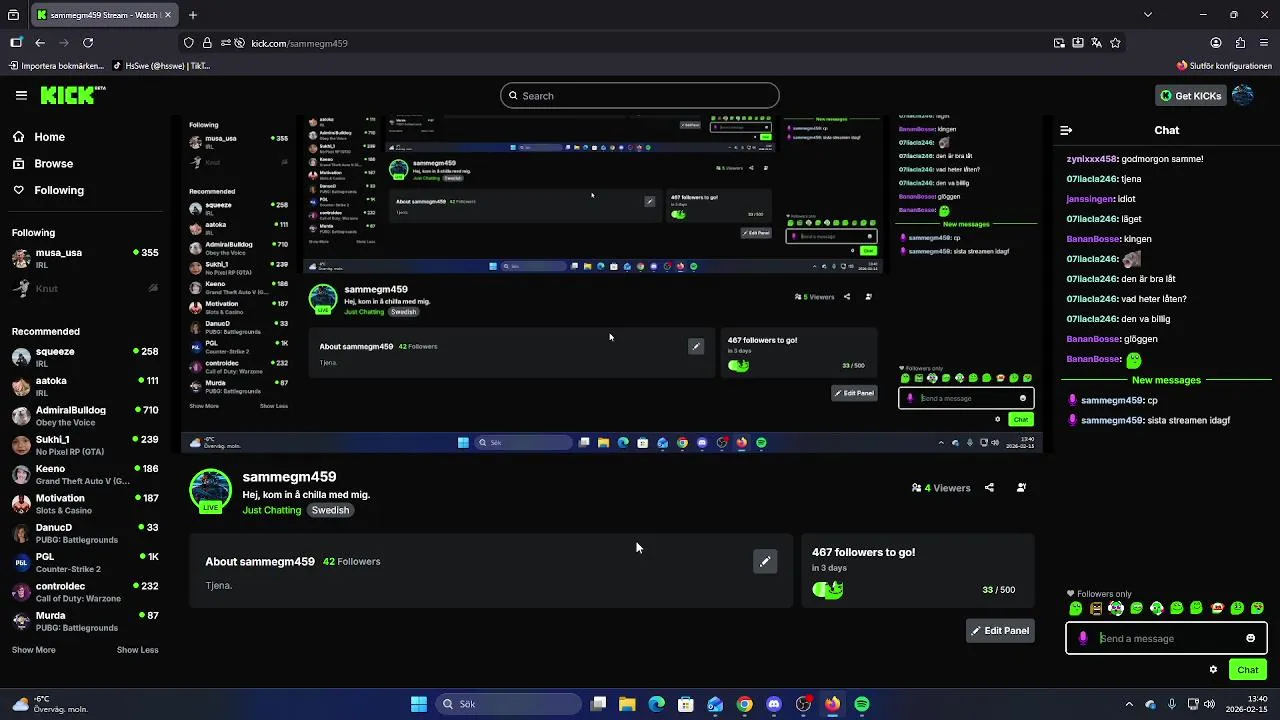Open the emoji picker in message box

1250,638
